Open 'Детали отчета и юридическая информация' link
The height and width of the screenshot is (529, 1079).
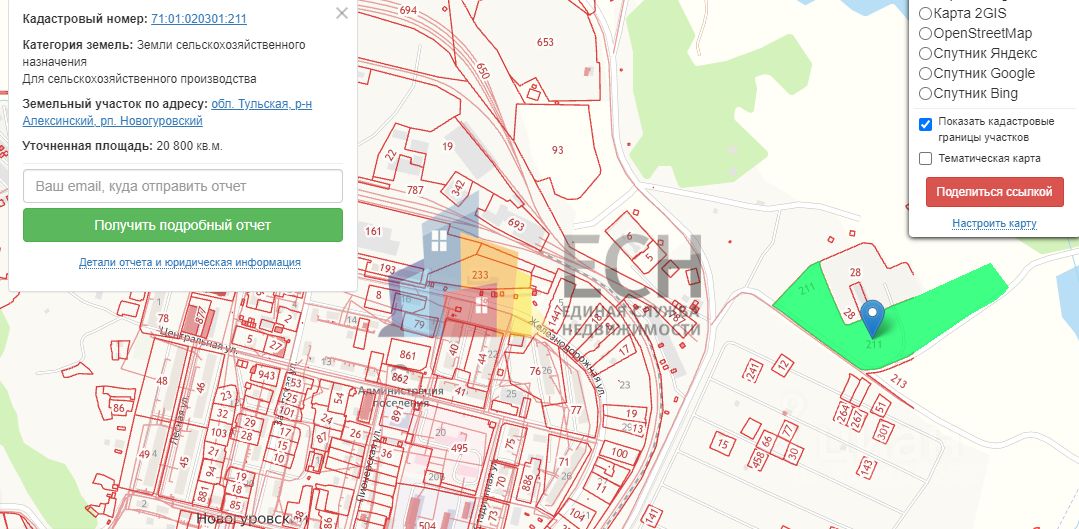pyautogui.click(x=189, y=262)
